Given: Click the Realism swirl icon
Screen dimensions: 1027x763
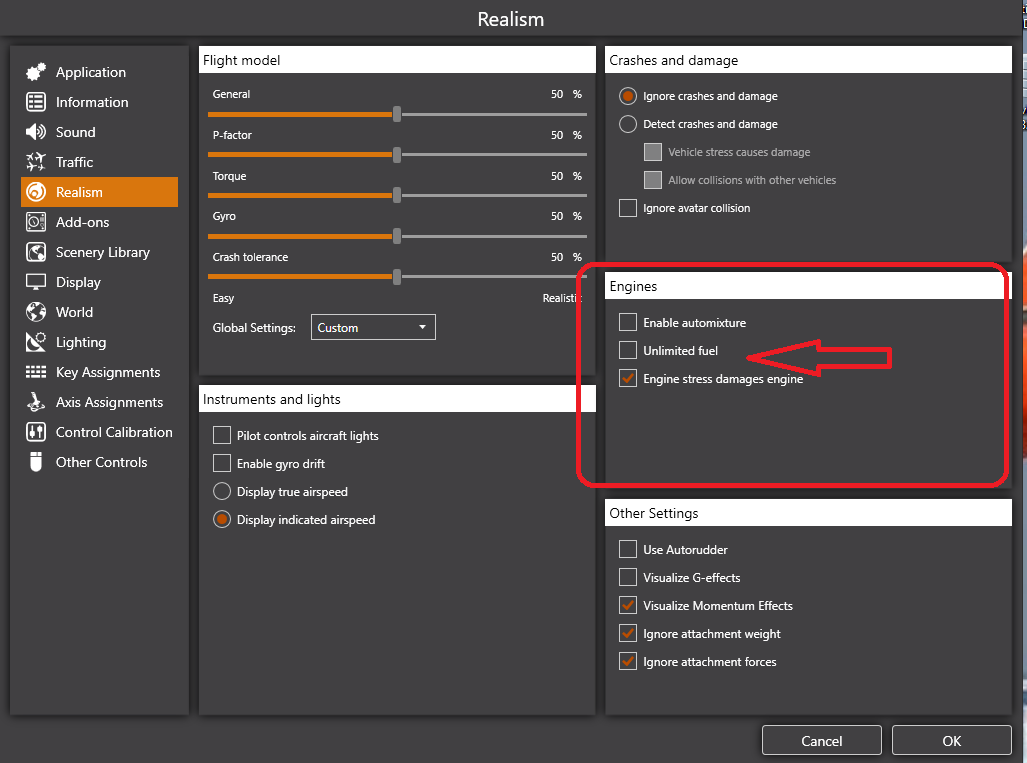Looking at the screenshot, I should (x=36, y=192).
